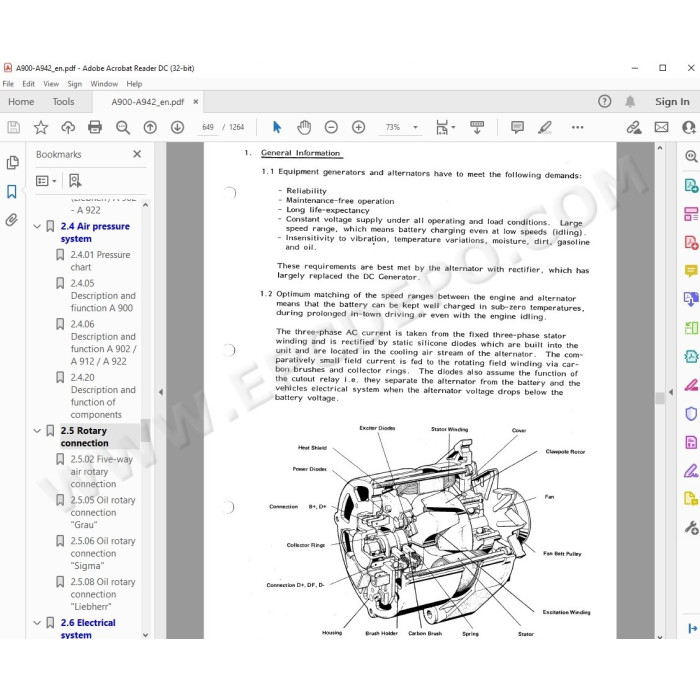
Task: Open bookmark 2.5.06 Oil rotary connection Sigma
Action: 103,553
